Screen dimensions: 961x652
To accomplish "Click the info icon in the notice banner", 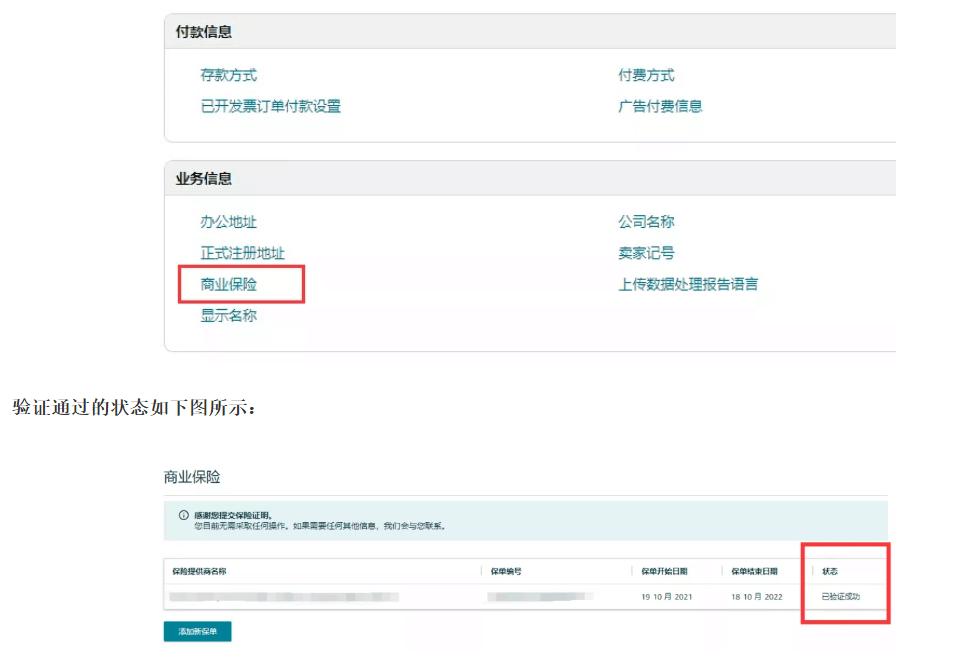I will pyautogui.click(x=183, y=515).
